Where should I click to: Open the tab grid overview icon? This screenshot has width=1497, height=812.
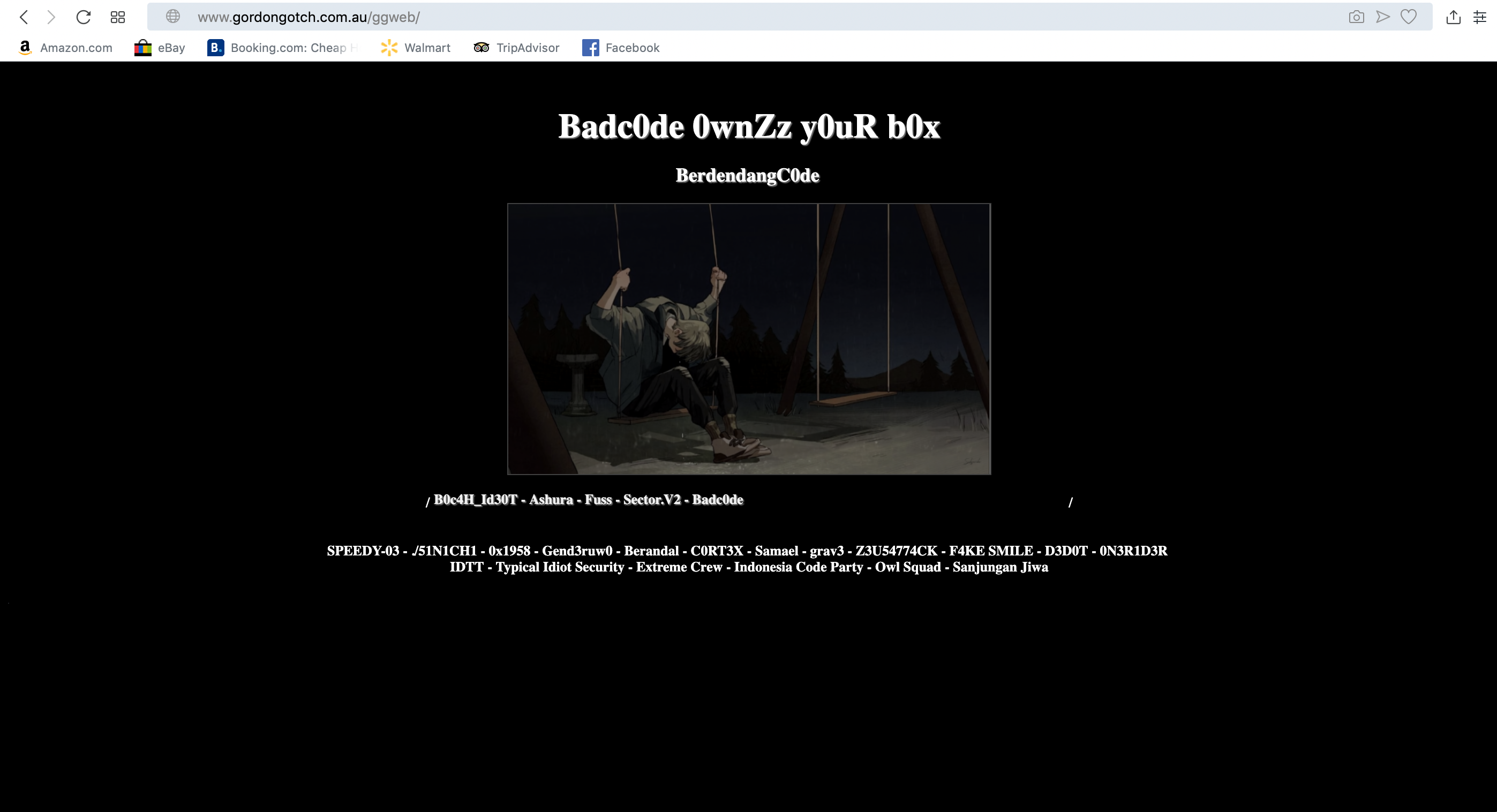point(117,17)
